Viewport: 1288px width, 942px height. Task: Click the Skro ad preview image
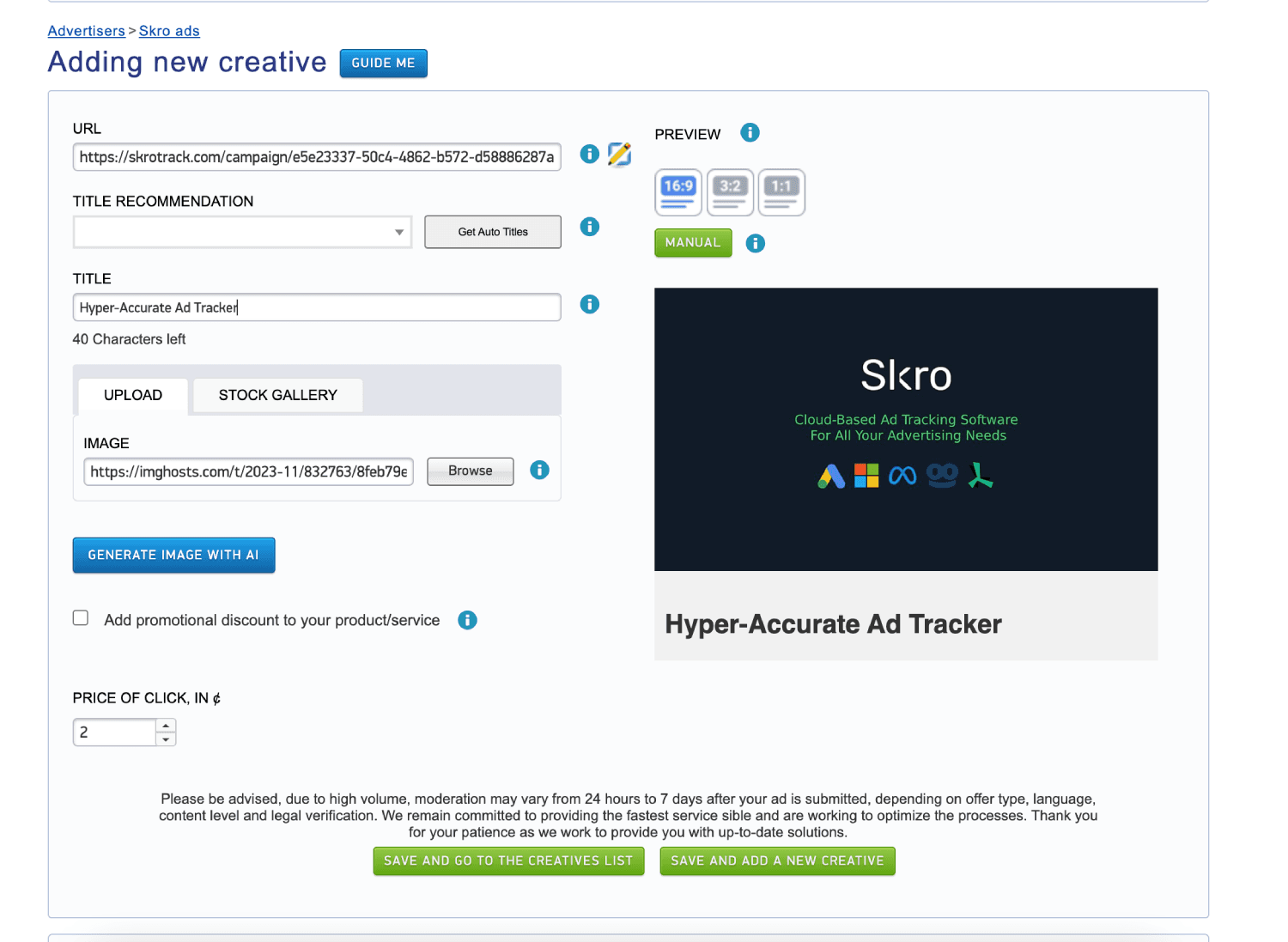tap(906, 429)
